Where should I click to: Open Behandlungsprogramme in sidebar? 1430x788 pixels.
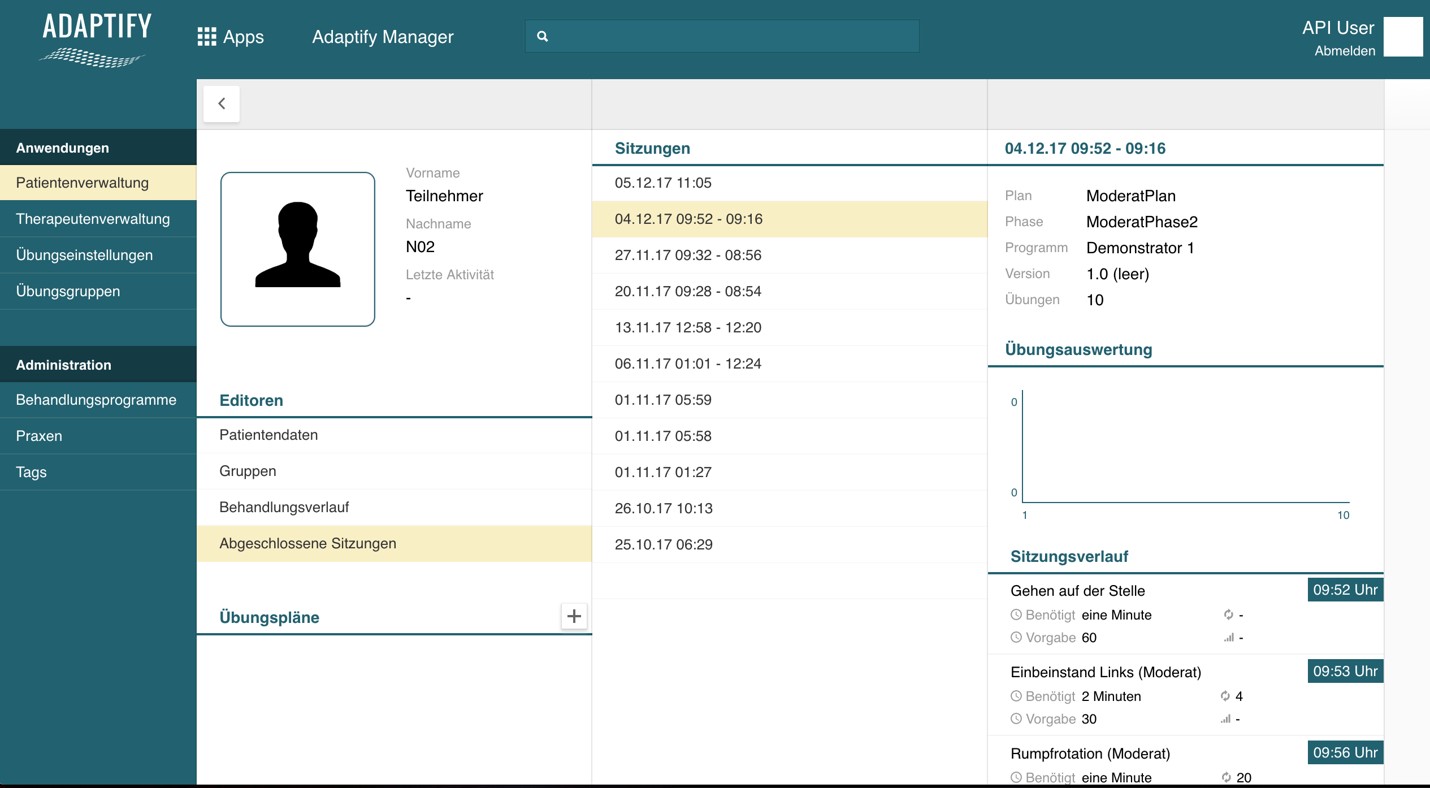click(x=98, y=400)
